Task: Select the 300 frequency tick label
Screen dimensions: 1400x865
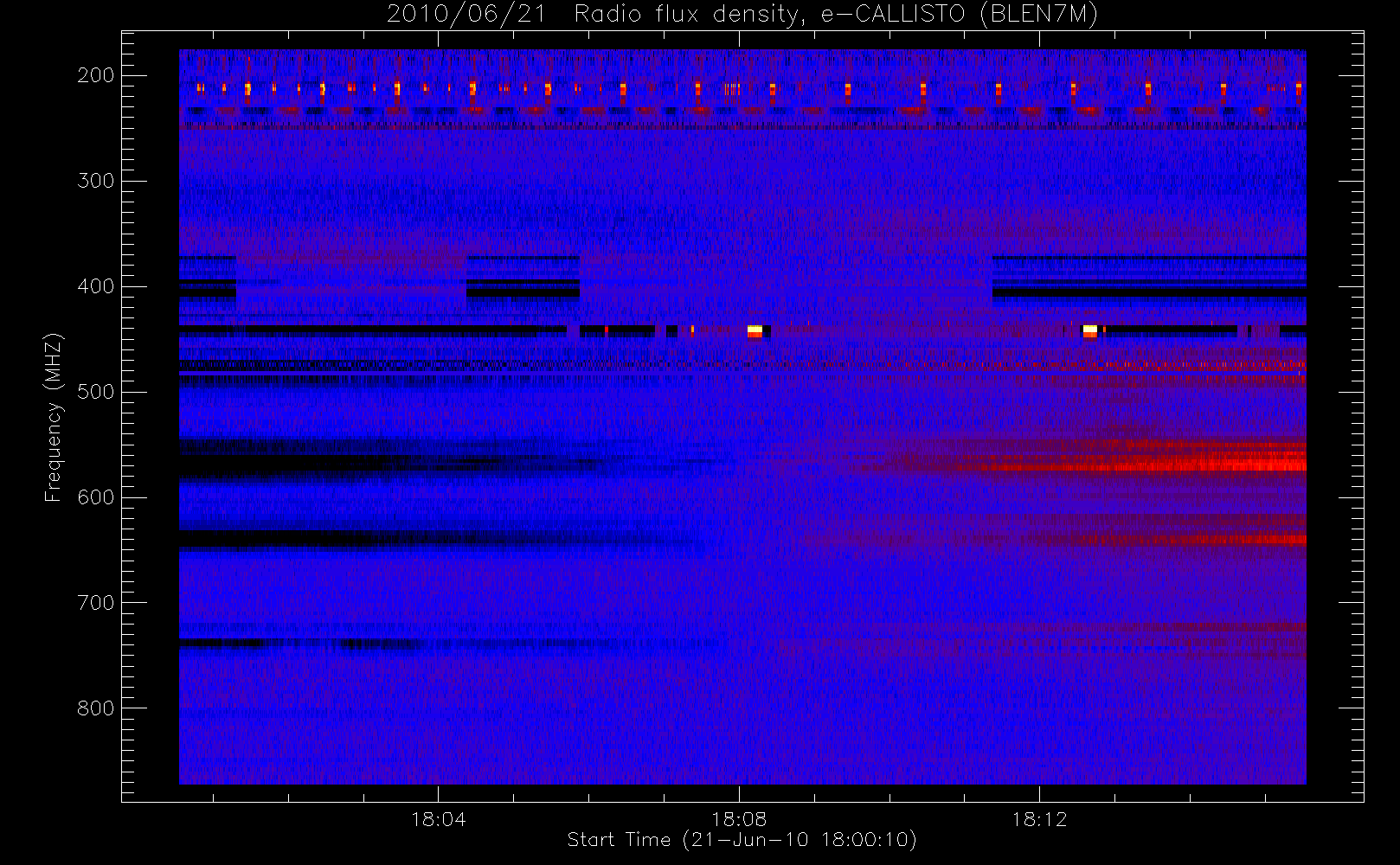Action: [95, 181]
